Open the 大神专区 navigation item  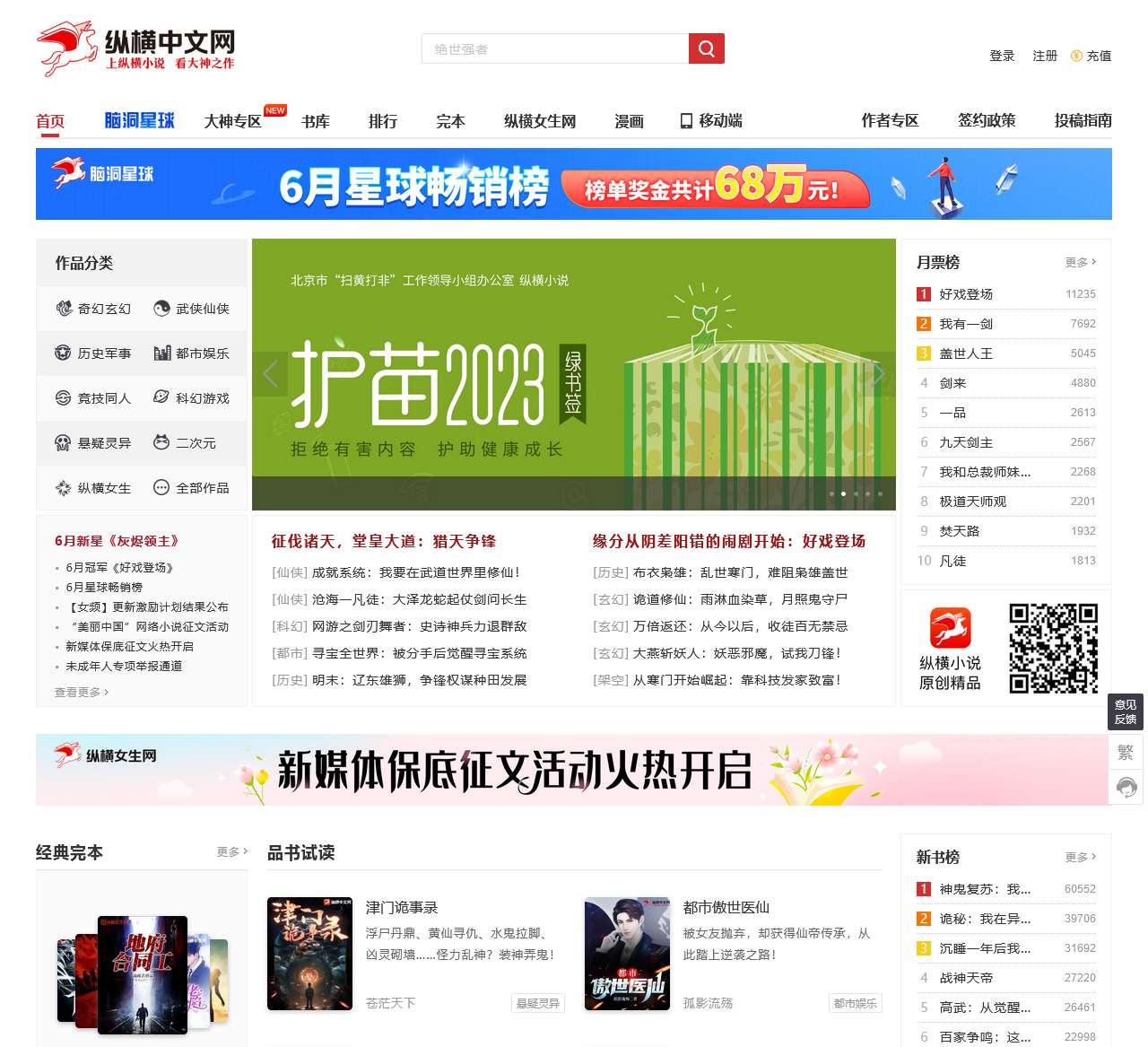[x=233, y=121]
